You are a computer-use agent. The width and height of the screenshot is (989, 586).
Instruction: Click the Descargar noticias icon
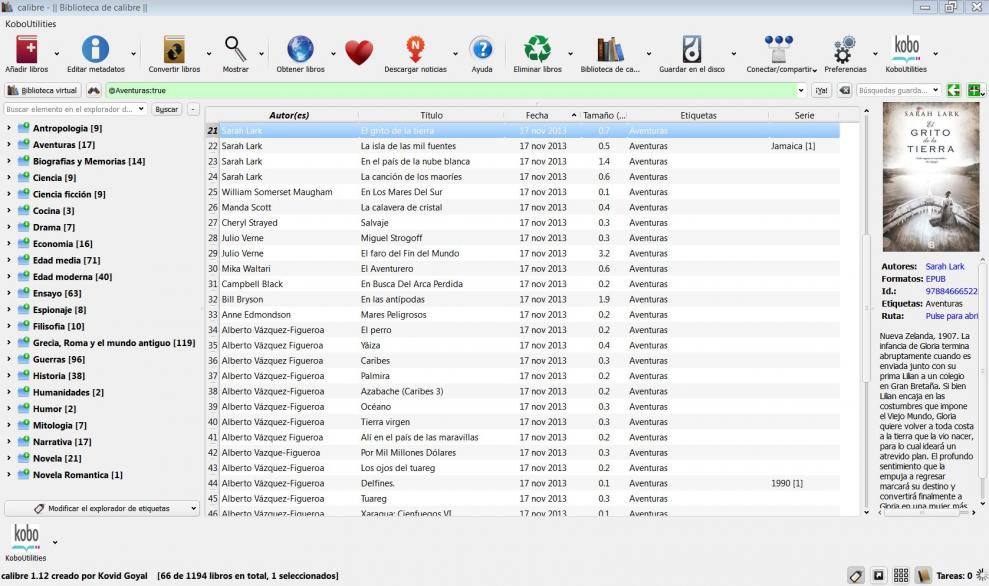(415, 50)
